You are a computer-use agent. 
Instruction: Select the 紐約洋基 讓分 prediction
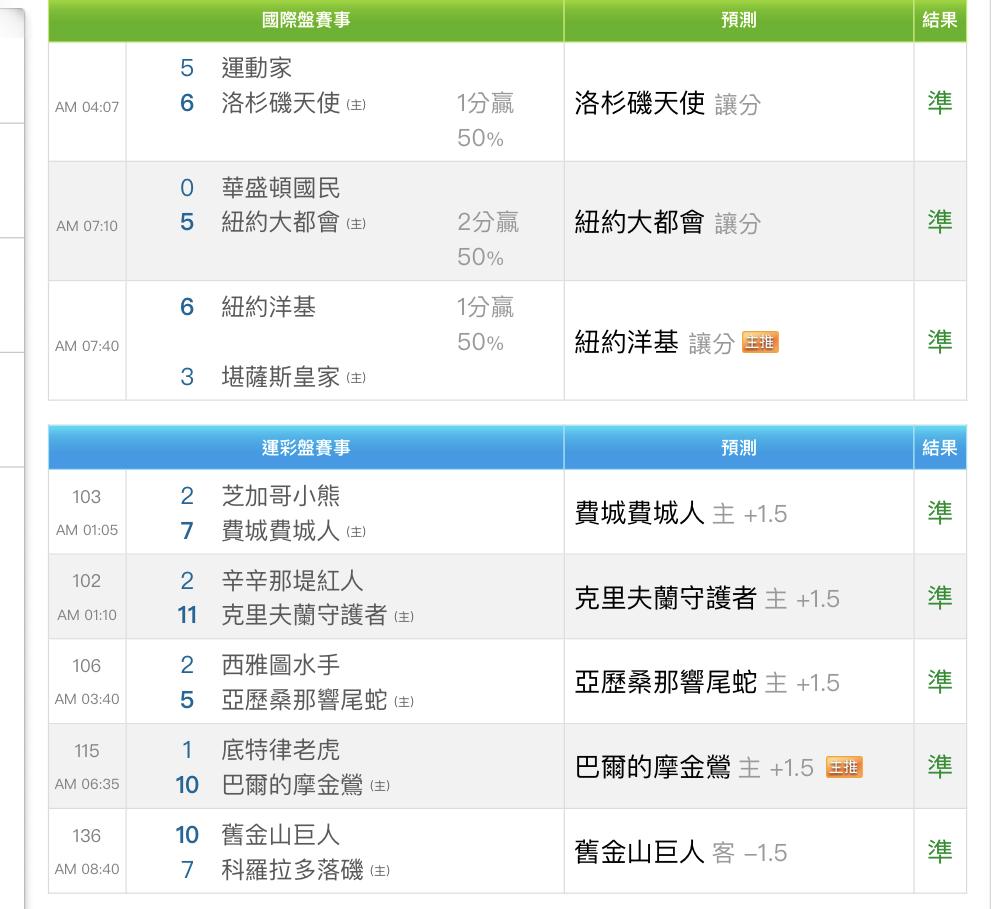pyautogui.click(x=654, y=342)
